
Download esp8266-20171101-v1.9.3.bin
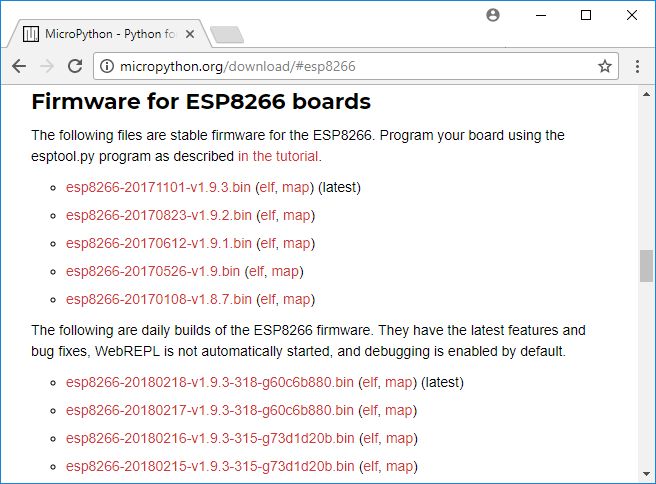158,187
